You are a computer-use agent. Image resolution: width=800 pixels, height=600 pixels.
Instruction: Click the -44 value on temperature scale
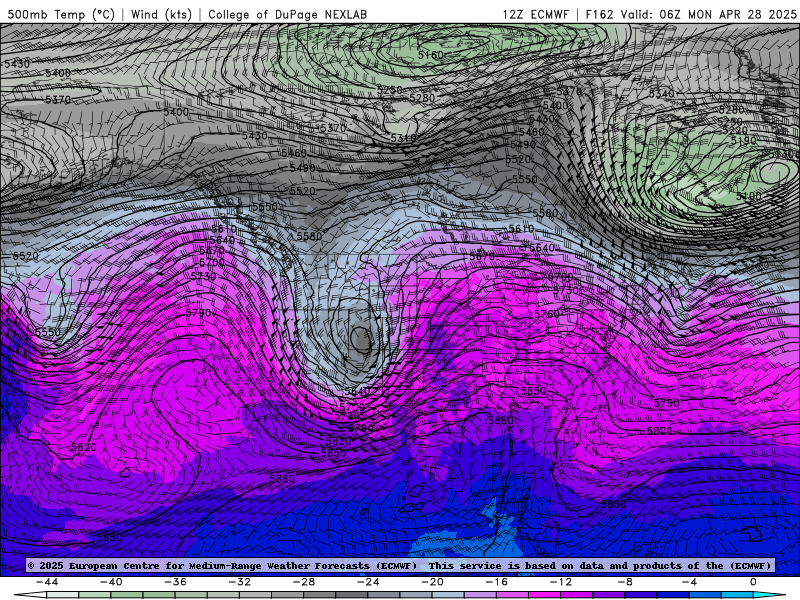coord(47,582)
